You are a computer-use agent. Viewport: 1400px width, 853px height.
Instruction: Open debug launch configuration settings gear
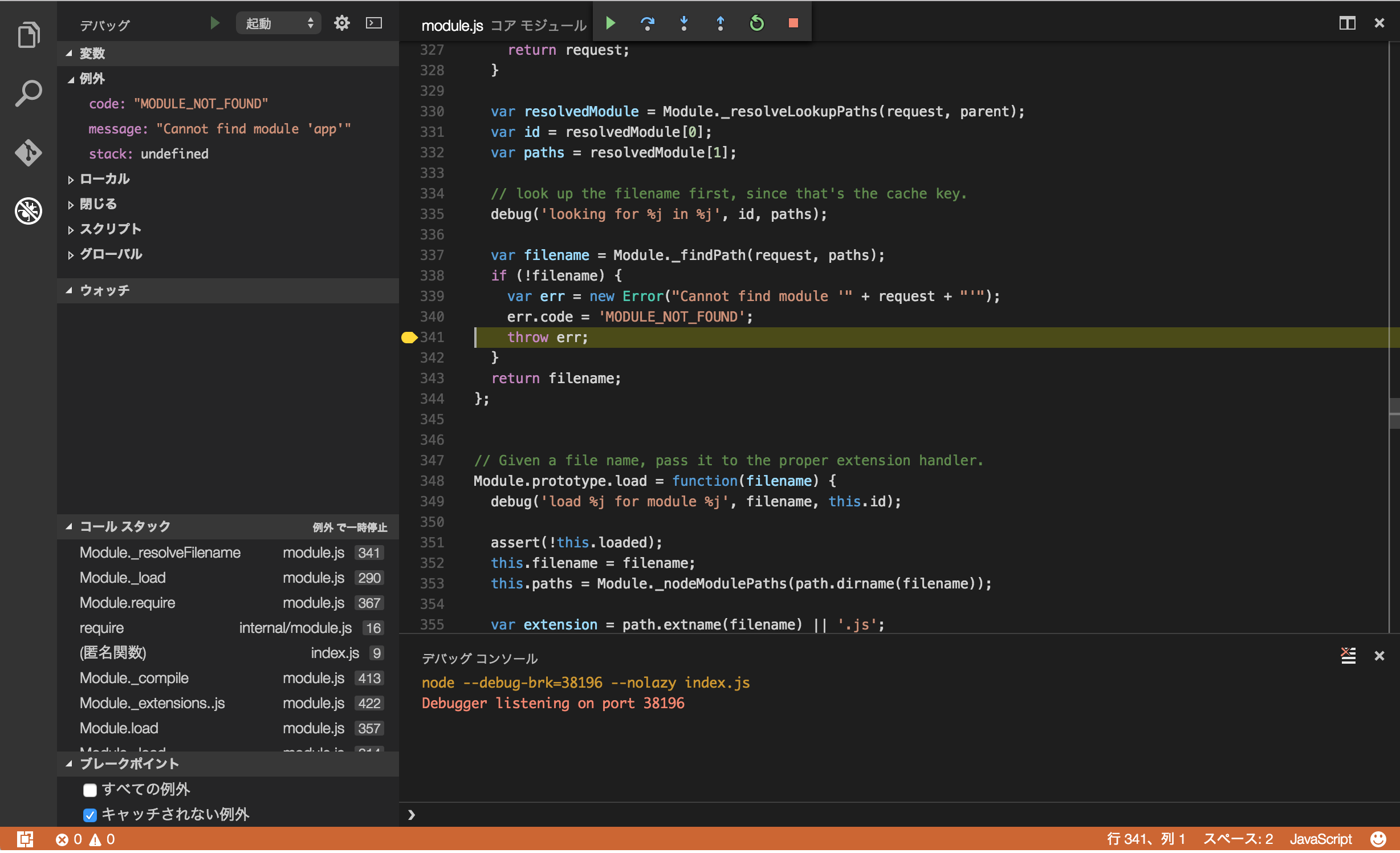[341, 23]
